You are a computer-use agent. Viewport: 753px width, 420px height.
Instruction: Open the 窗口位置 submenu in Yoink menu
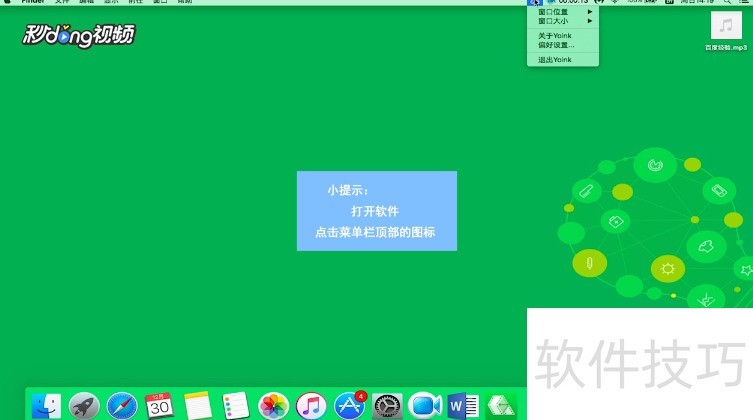click(x=563, y=12)
